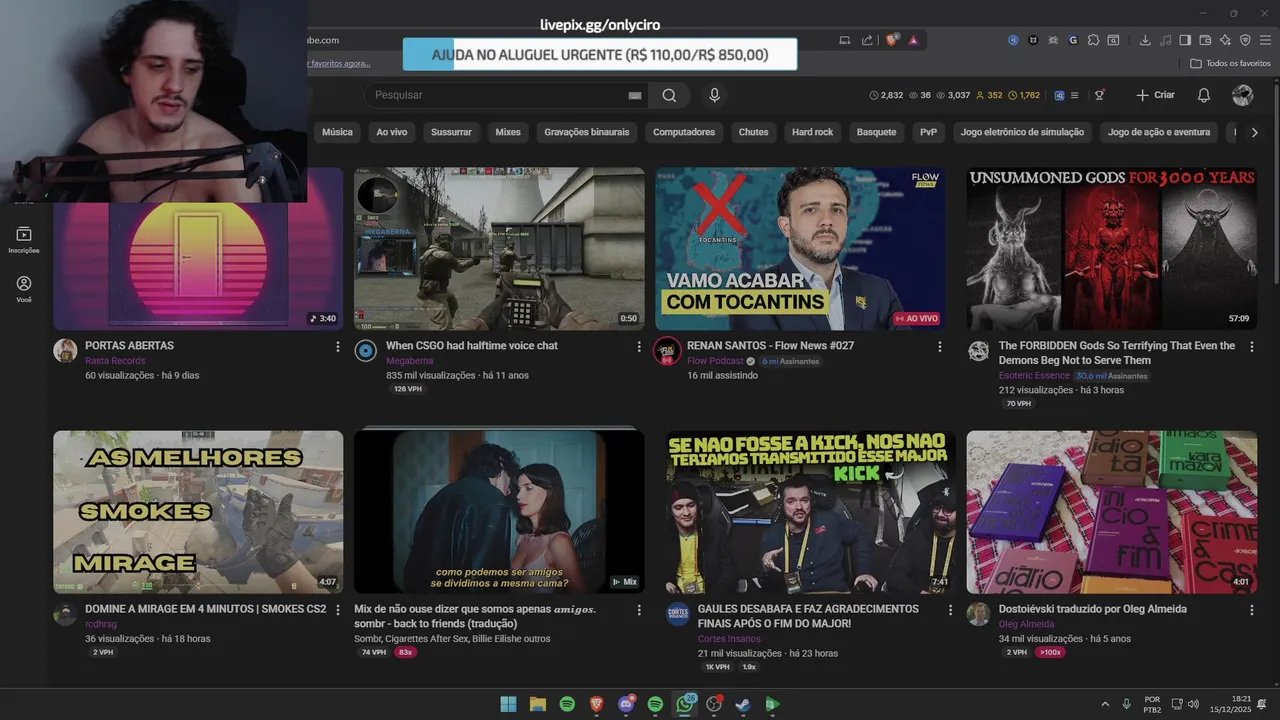Open the Brave playlist music note icon
Viewport: 1280px width, 720px height.
click(x=1165, y=40)
